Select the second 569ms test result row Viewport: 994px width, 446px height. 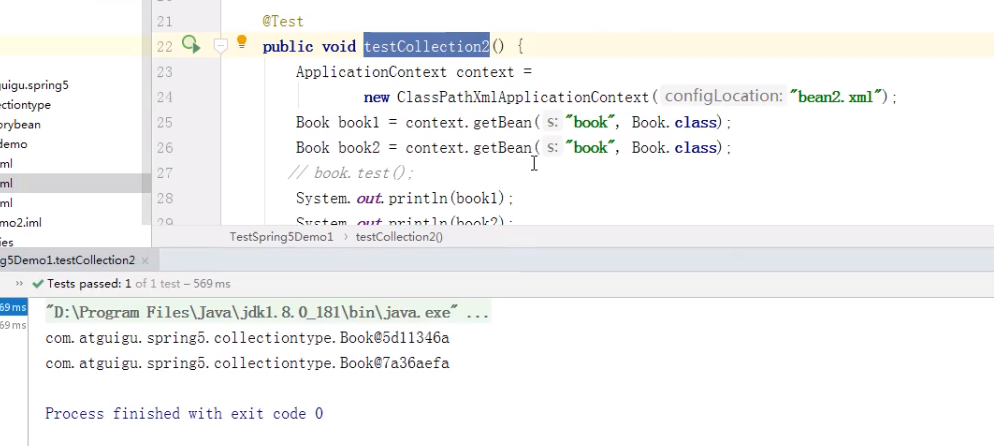(x=13, y=325)
